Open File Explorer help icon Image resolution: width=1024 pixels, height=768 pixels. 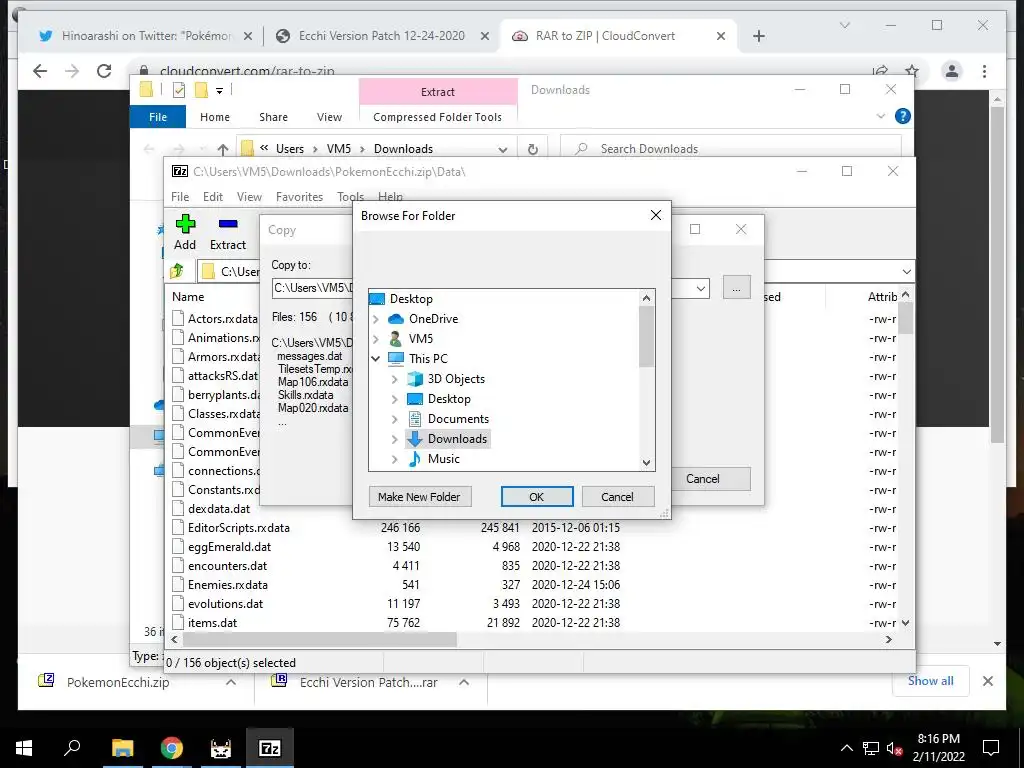click(903, 116)
